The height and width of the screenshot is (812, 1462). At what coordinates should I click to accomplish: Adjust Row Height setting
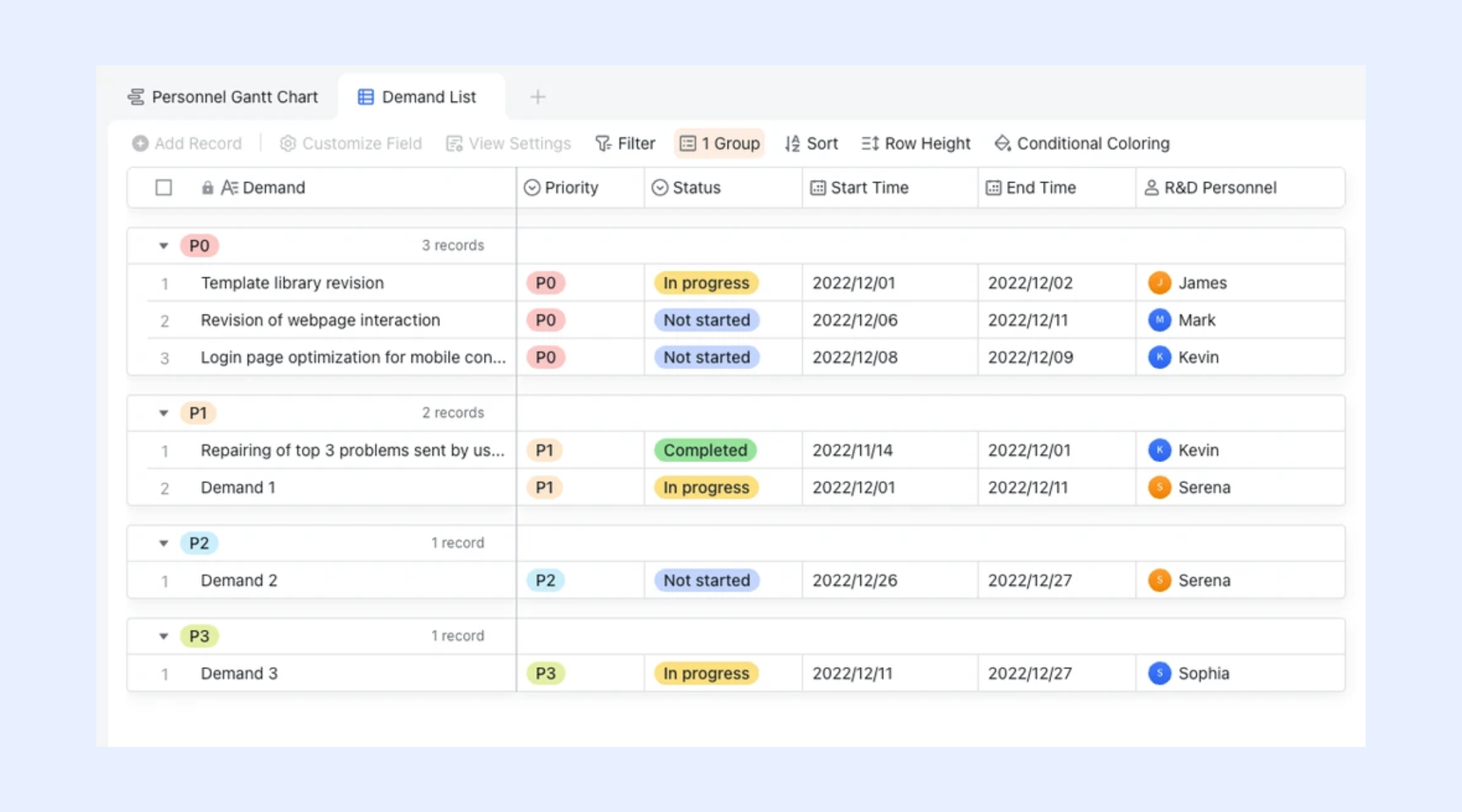click(x=916, y=143)
